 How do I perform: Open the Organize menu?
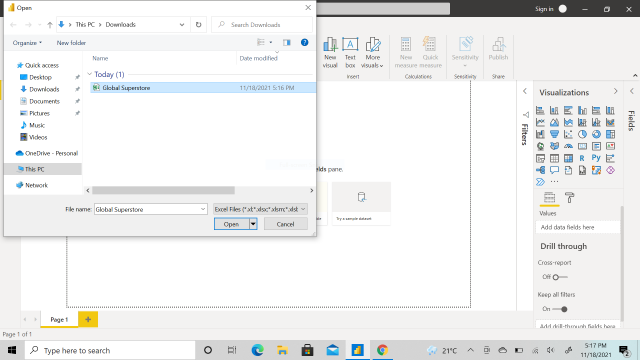click(x=27, y=43)
